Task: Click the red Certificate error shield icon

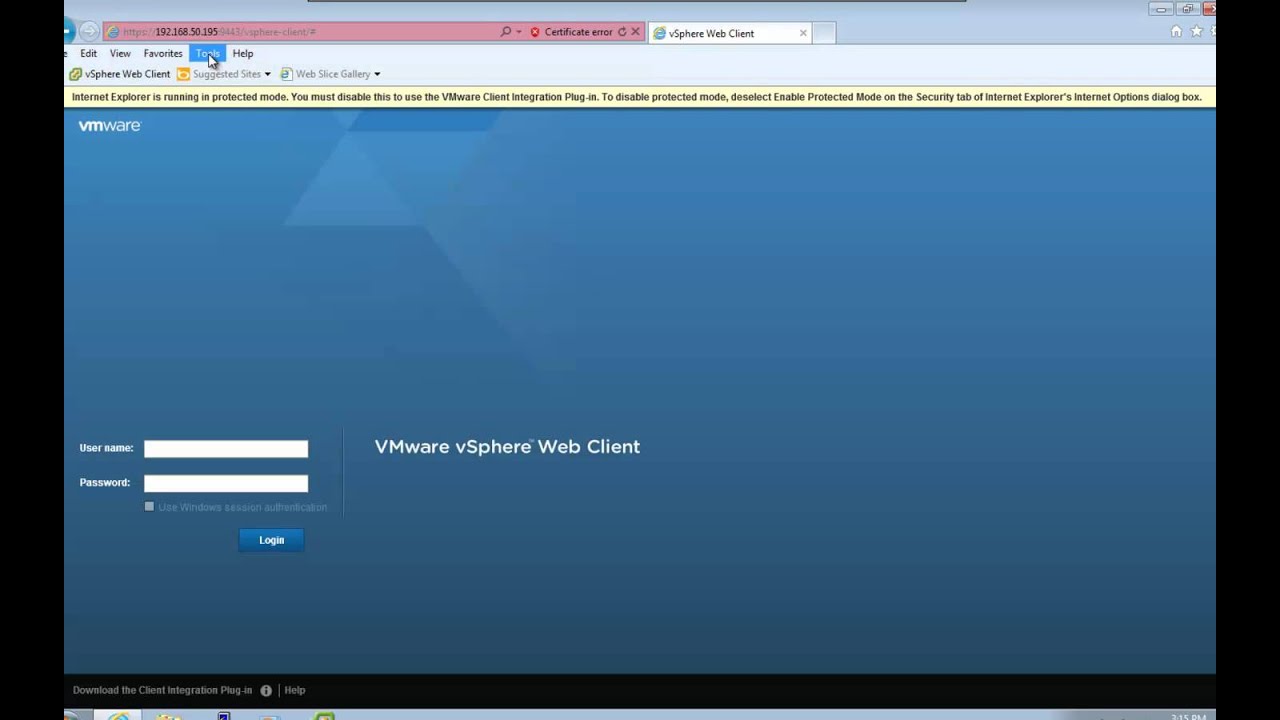Action: pos(535,32)
